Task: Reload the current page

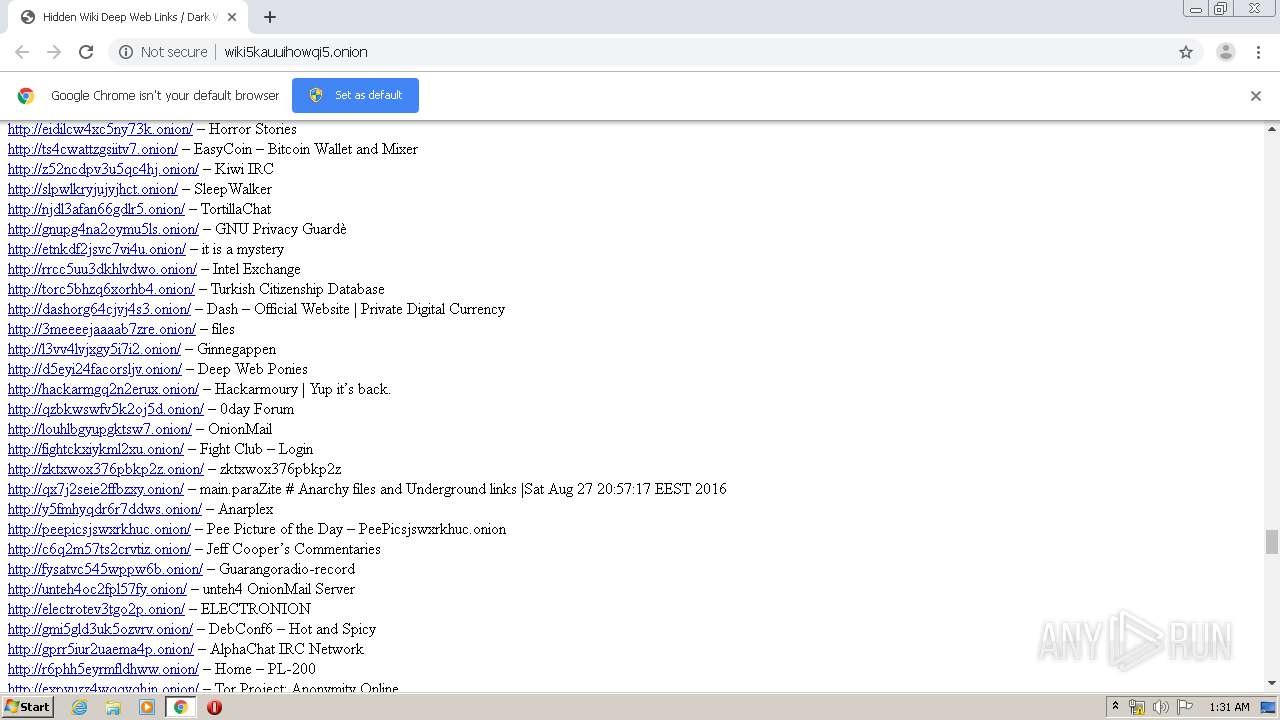Action: 86,52
